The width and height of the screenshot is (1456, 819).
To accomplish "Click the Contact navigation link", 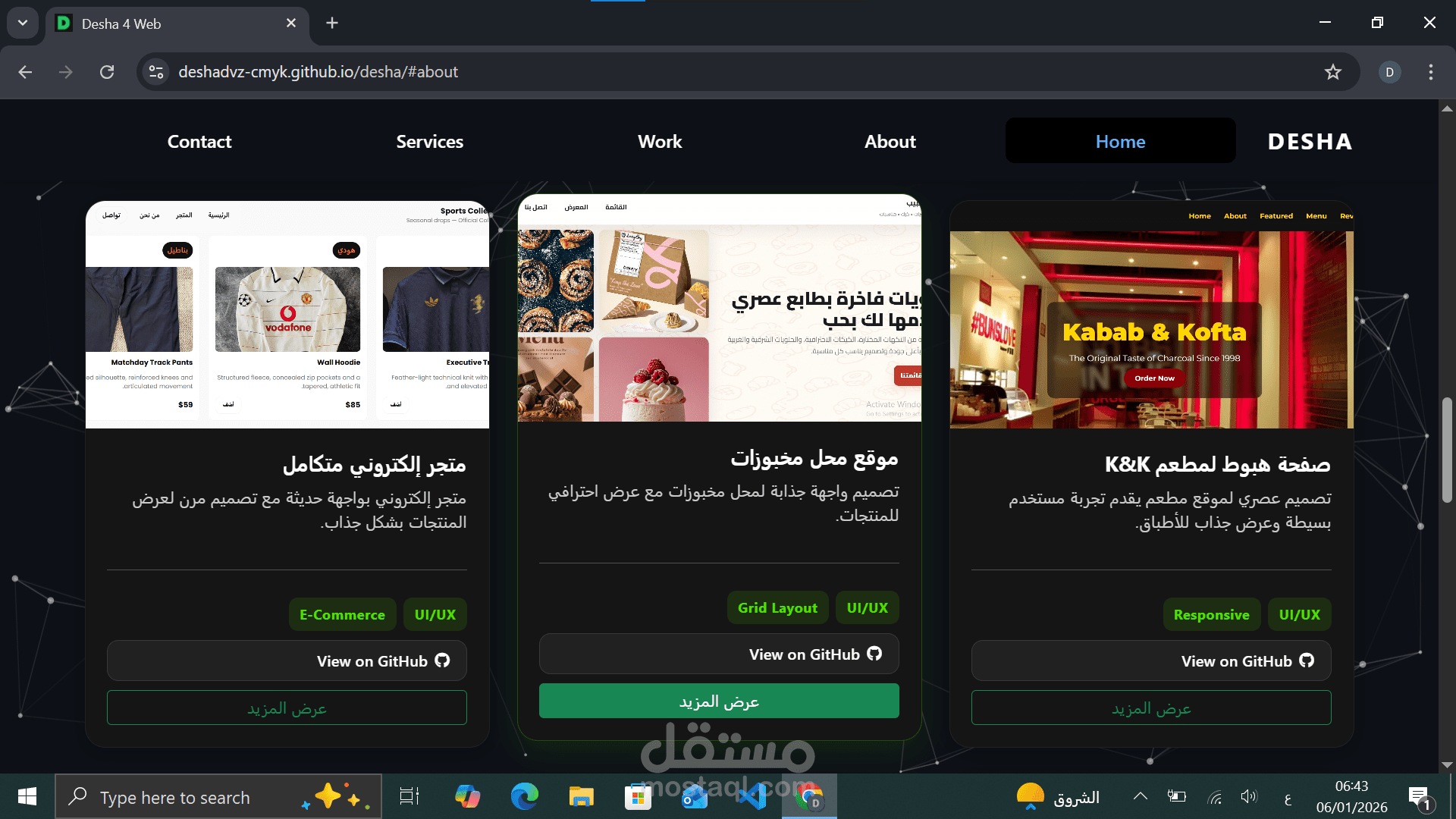I will point(199,142).
